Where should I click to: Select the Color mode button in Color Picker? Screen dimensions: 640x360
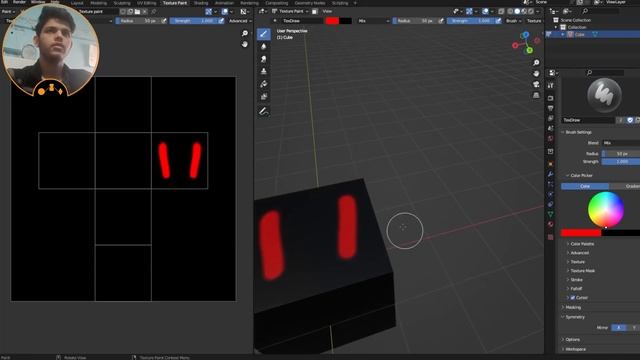coord(585,186)
